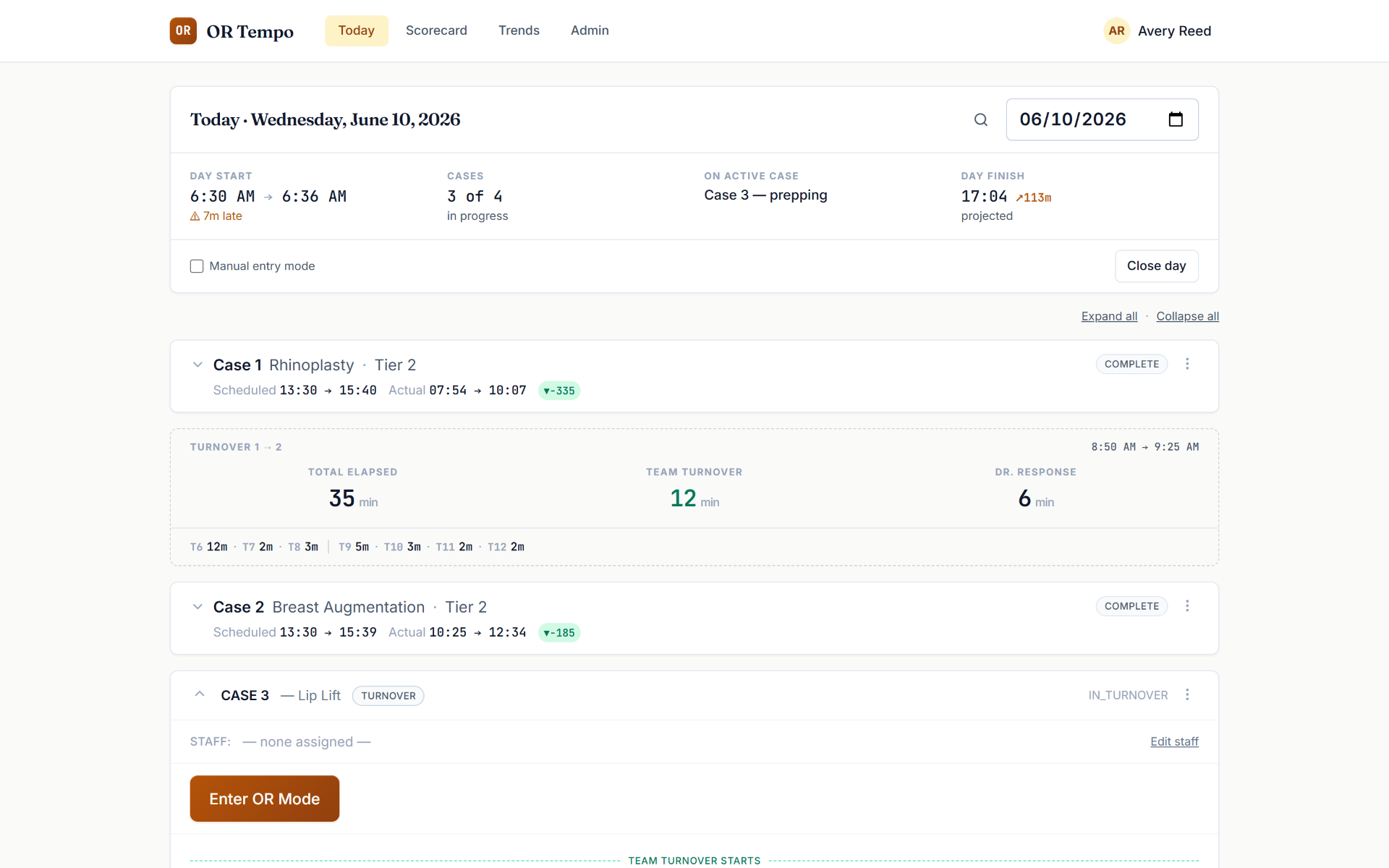1389x868 pixels.
Task: Click the IN_TURNOVER status text
Action: tap(1128, 695)
